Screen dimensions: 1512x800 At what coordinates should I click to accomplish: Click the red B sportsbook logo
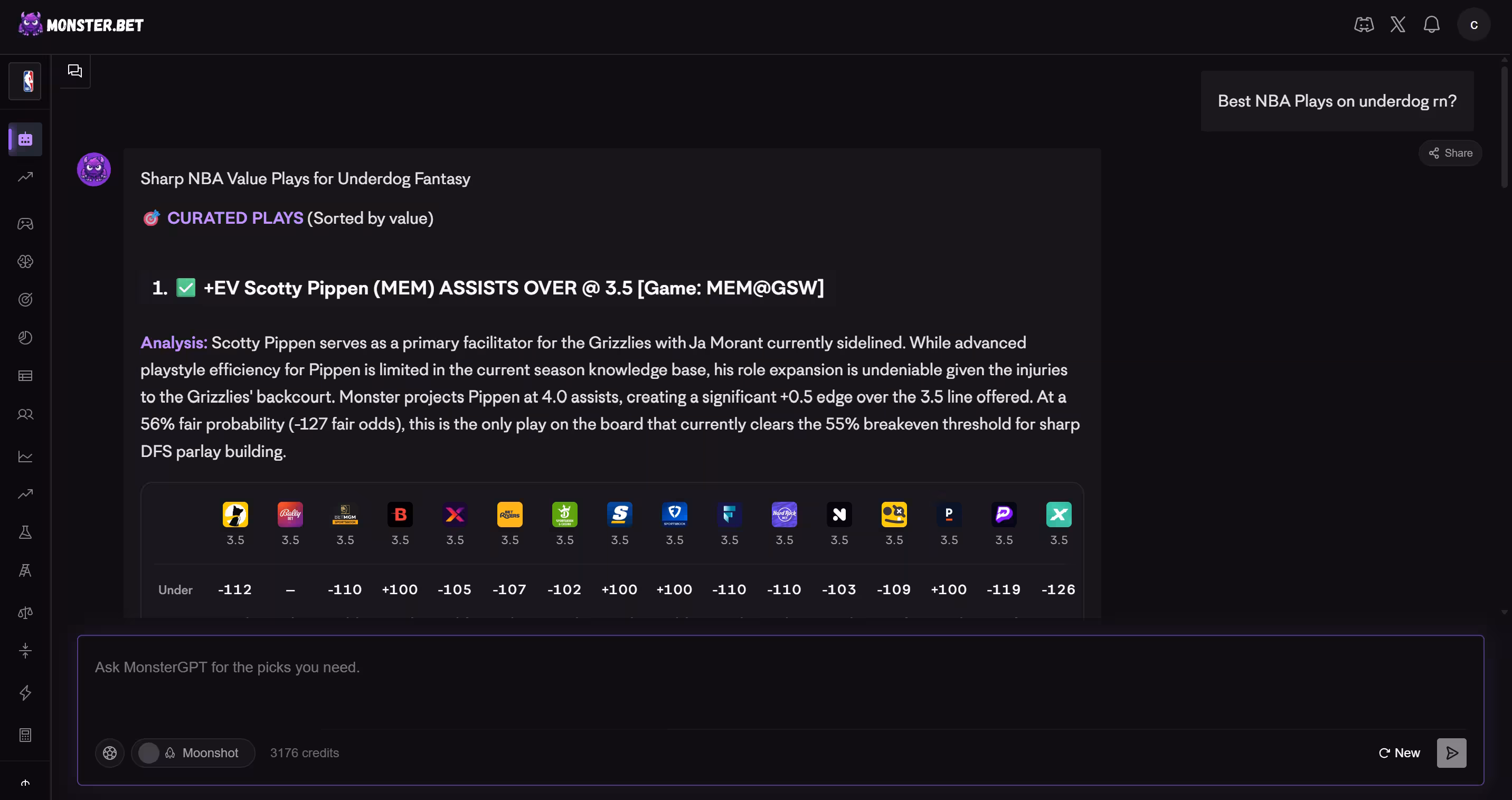(400, 515)
